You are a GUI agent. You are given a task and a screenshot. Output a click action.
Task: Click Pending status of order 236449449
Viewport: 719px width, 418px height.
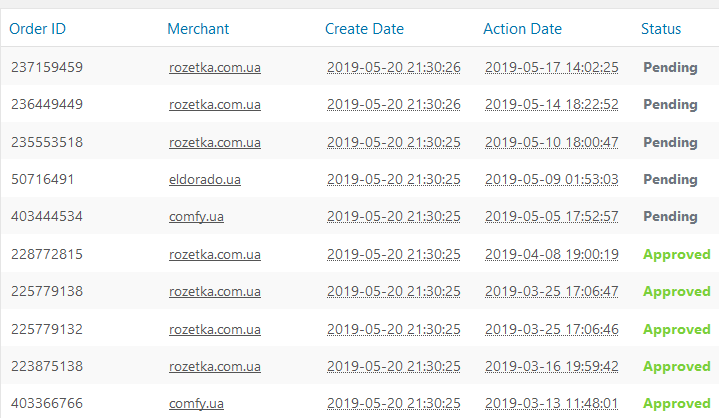point(670,104)
